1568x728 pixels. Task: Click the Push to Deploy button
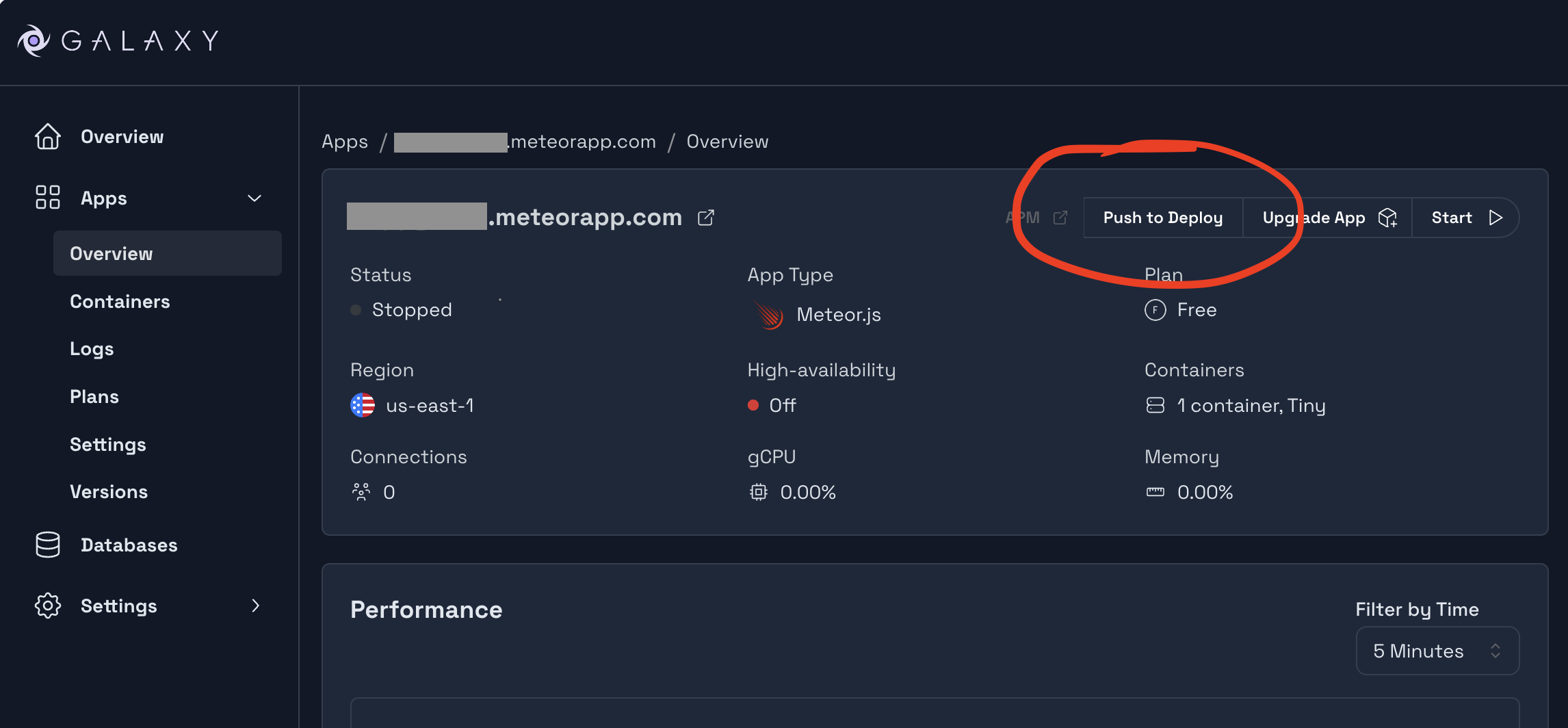pyautogui.click(x=1163, y=218)
